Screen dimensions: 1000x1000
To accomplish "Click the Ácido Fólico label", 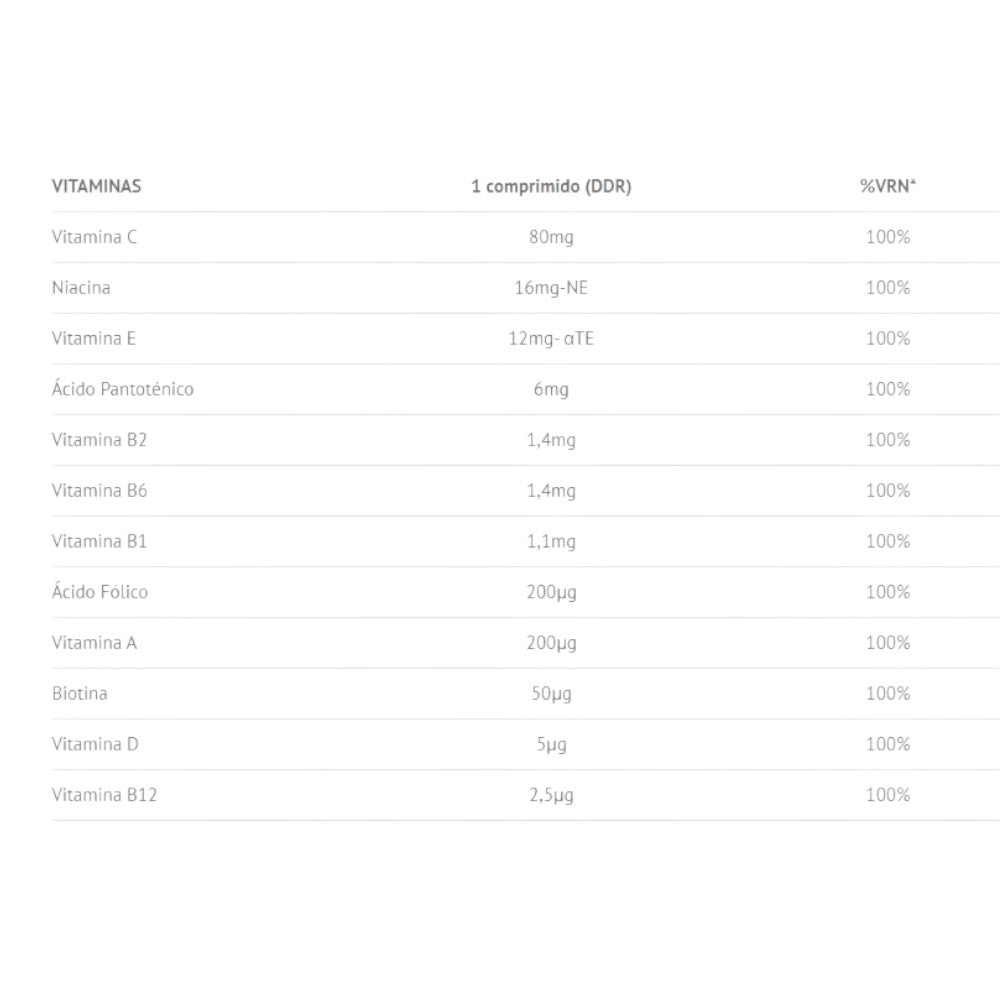I will click(100, 592).
